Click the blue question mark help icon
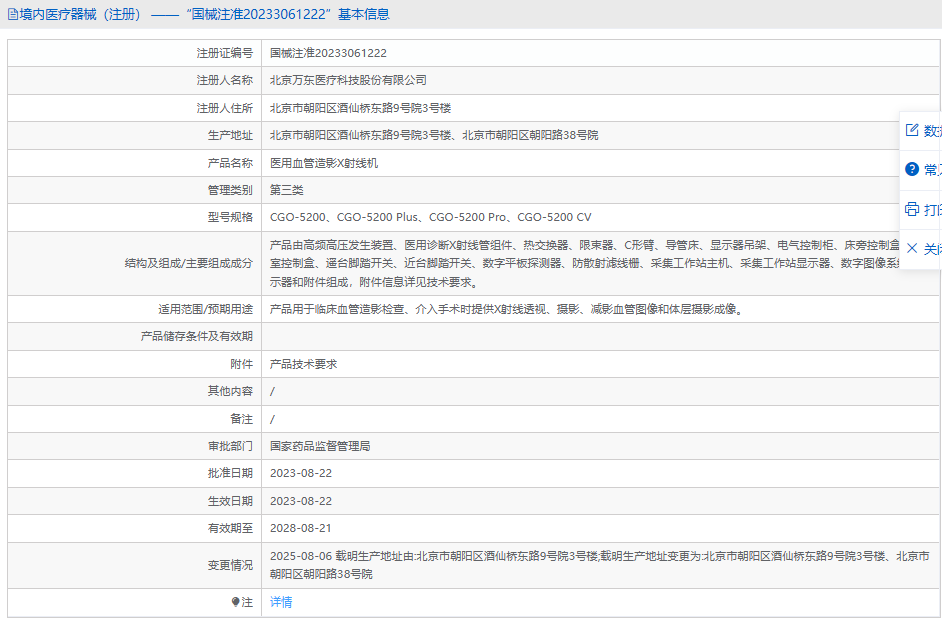The width and height of the screenshot is (942, 620). click(912, 170)
